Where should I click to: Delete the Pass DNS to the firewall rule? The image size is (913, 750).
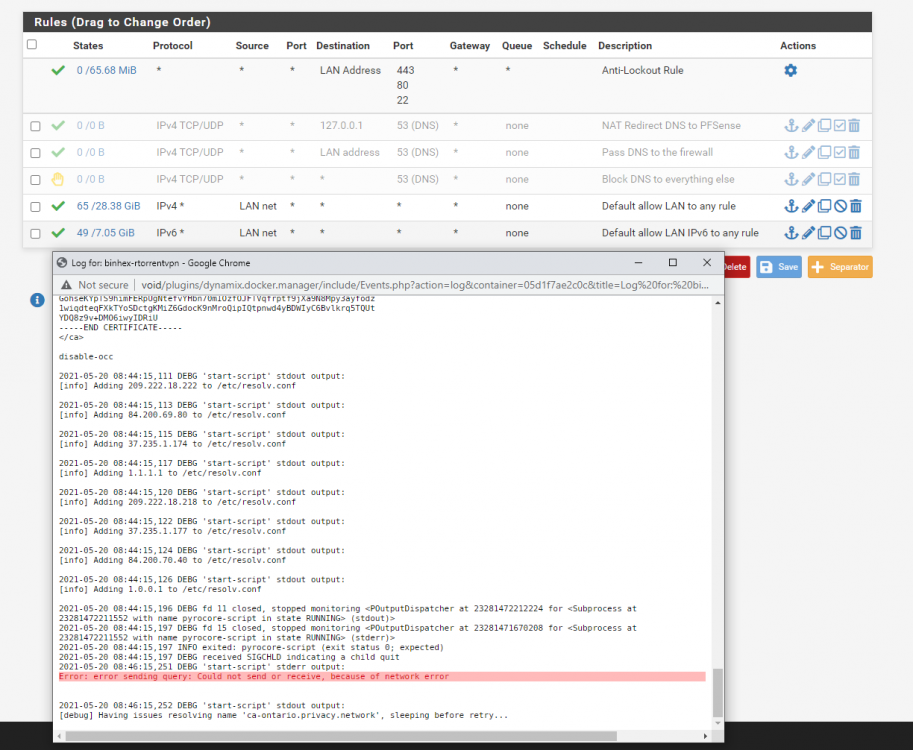[854, 152]
